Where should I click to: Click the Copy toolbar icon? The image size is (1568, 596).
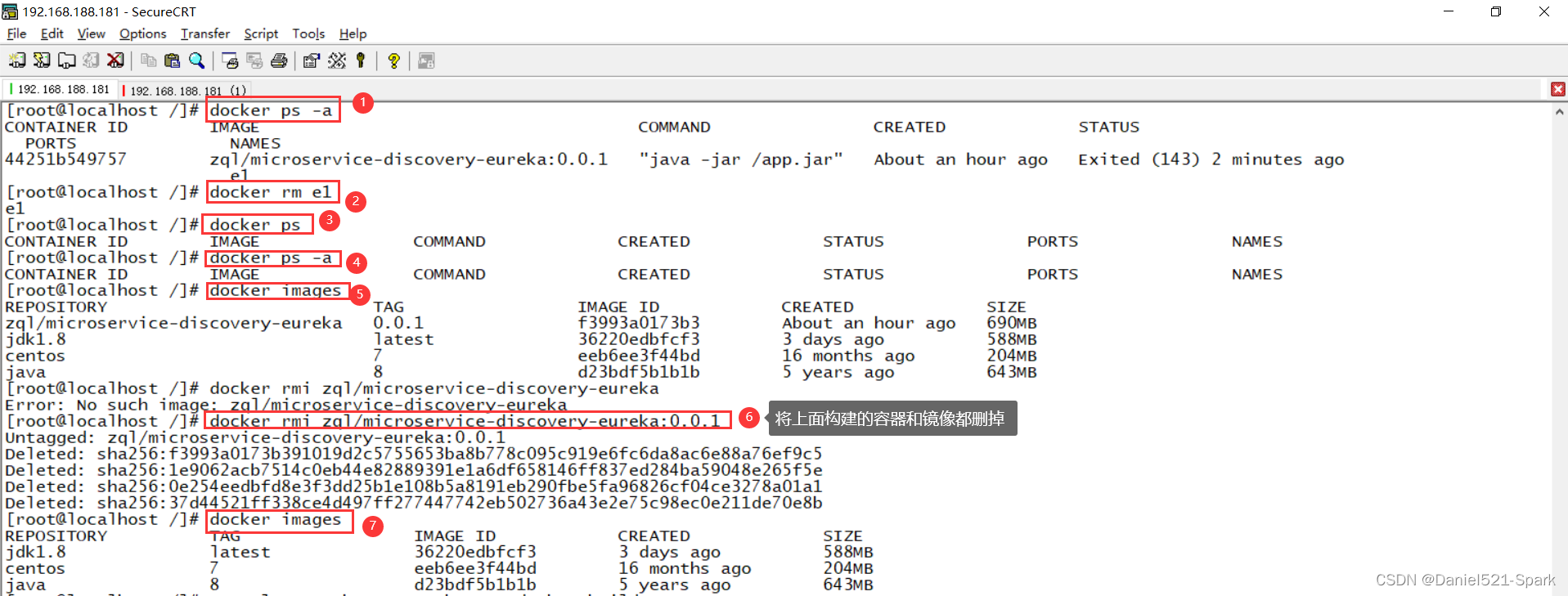pos(148,60)
